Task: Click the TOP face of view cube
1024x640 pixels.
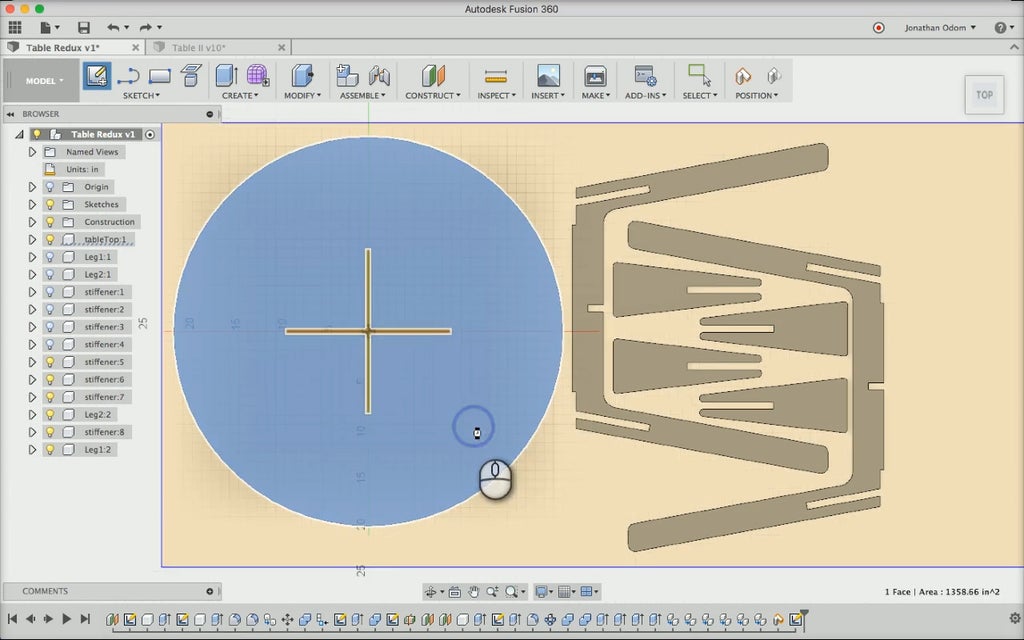Action: pos(984,95)
